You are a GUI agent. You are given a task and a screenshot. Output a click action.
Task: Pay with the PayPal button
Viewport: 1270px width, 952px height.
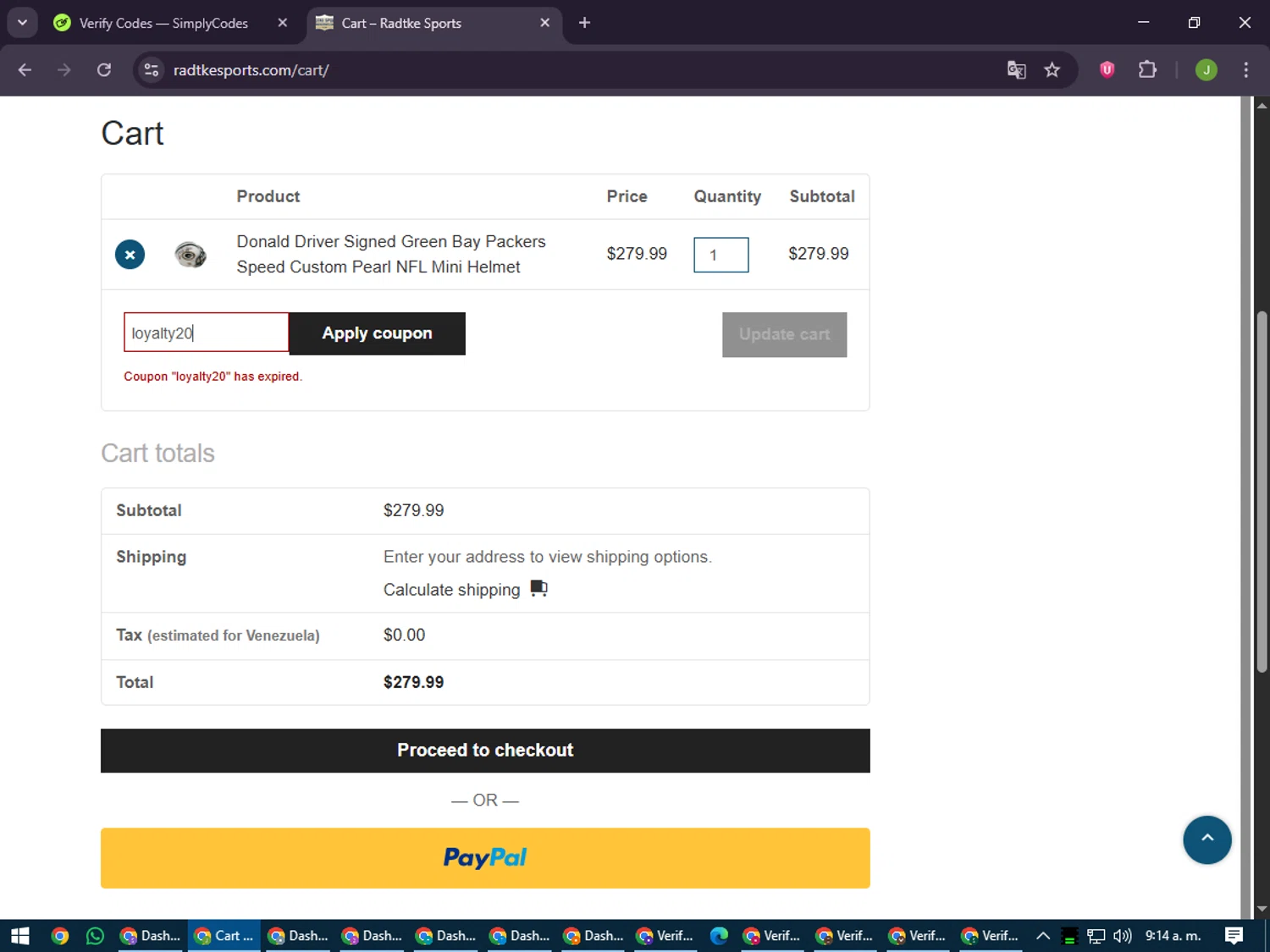485,858
